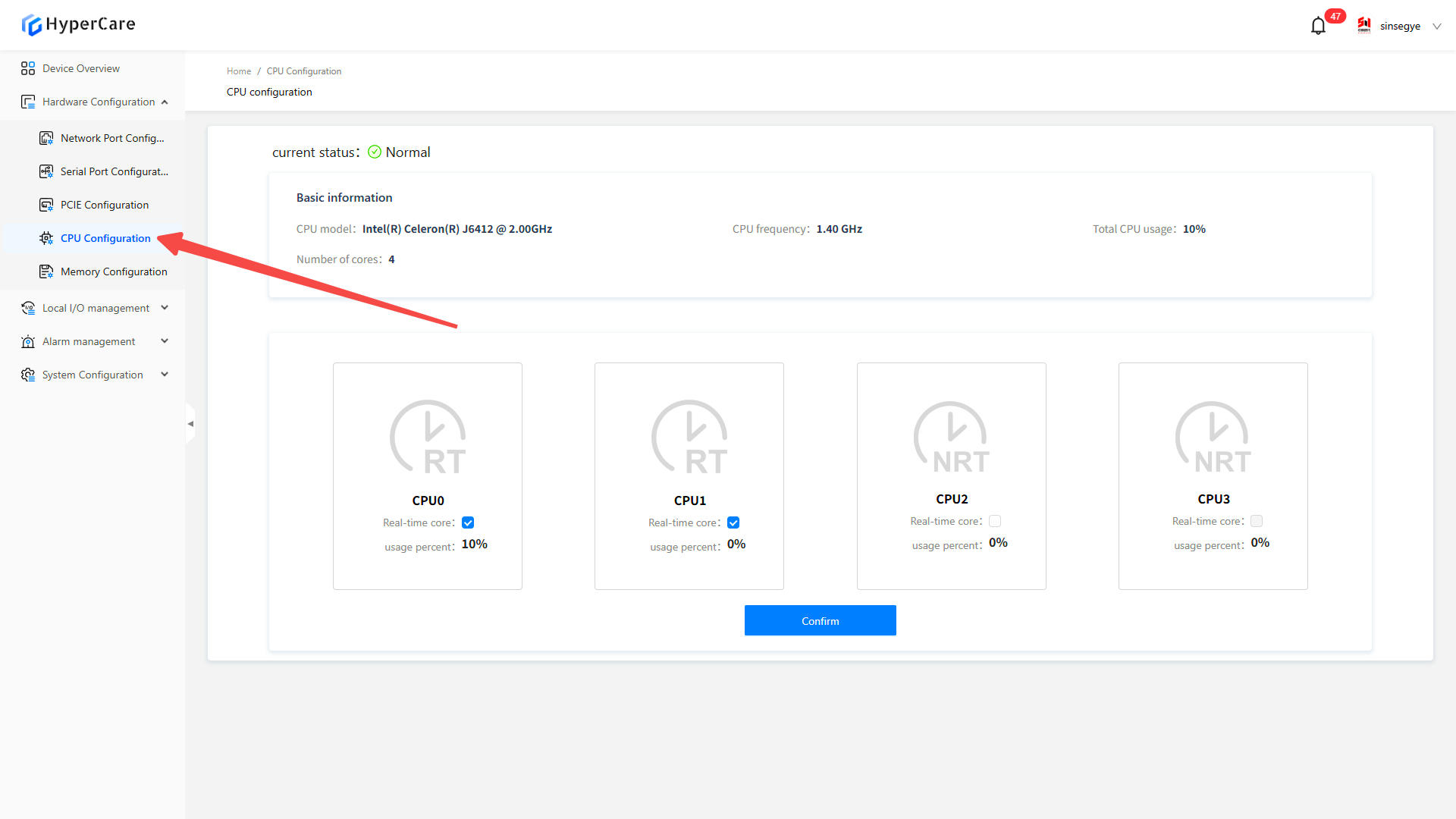Uncheck CPU0 Real-time core checkbox
The width and height of the screenshot is (1456, 819).
click(x=468, y=522)
